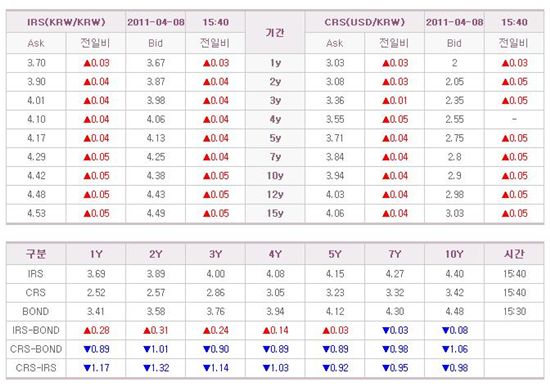Click the 5Y column header
Screen dimensions: 550x386
(x=335, y=254)
